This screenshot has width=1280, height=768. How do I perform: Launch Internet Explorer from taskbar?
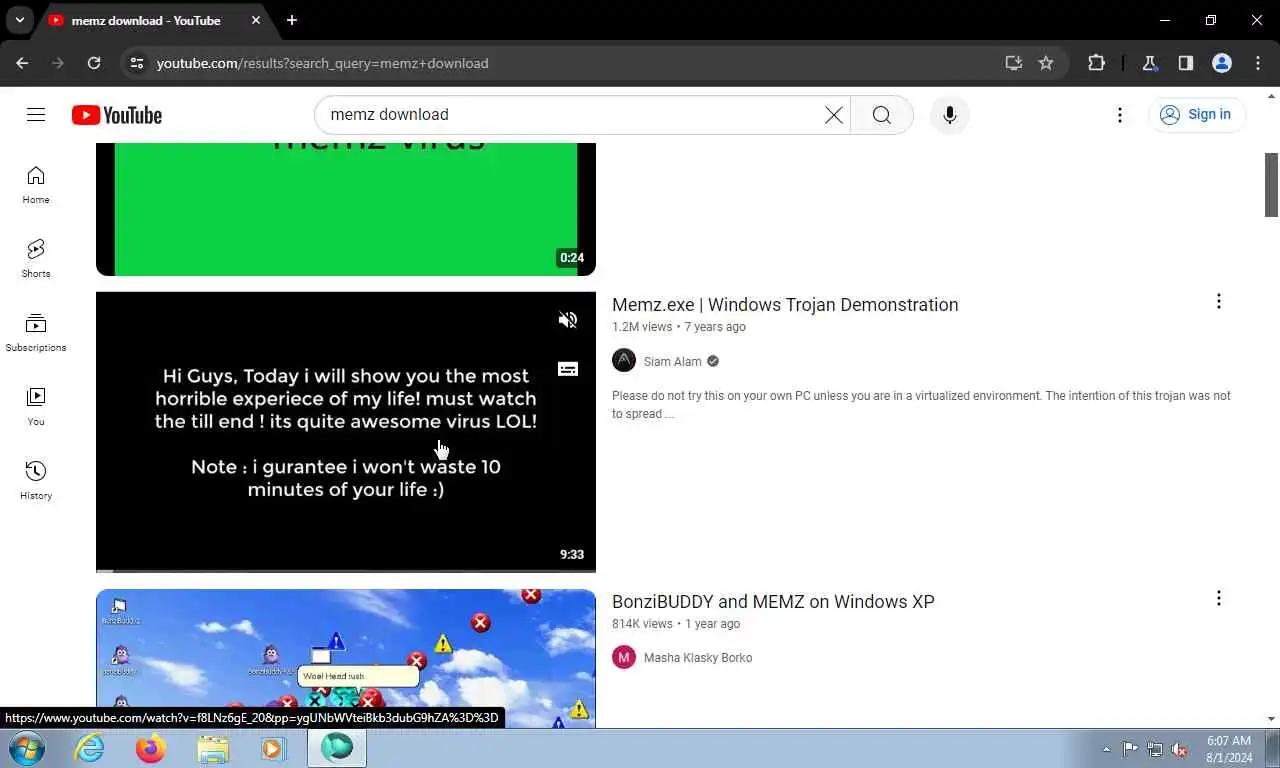point(89,748)
